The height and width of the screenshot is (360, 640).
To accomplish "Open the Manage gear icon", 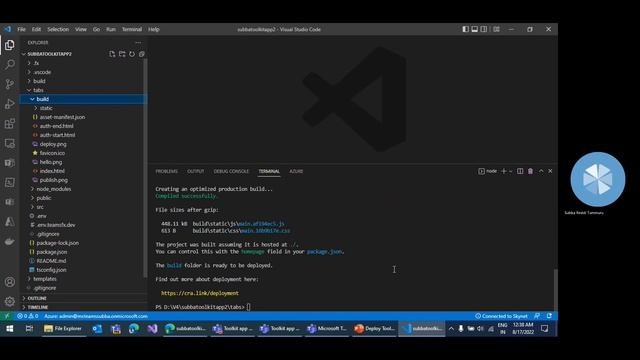I will [x=9, y=301].
